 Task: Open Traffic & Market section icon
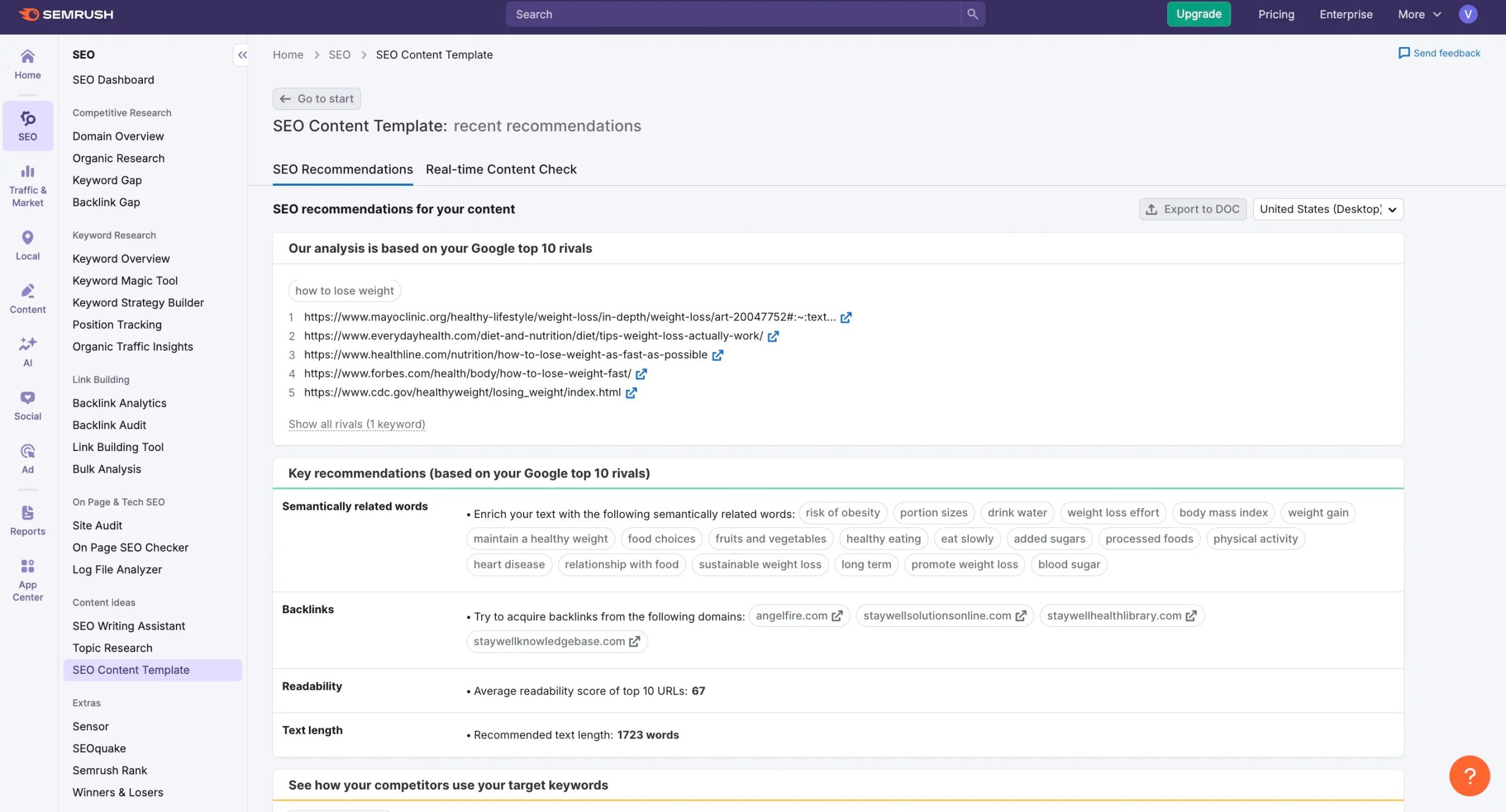coord(28,171)
